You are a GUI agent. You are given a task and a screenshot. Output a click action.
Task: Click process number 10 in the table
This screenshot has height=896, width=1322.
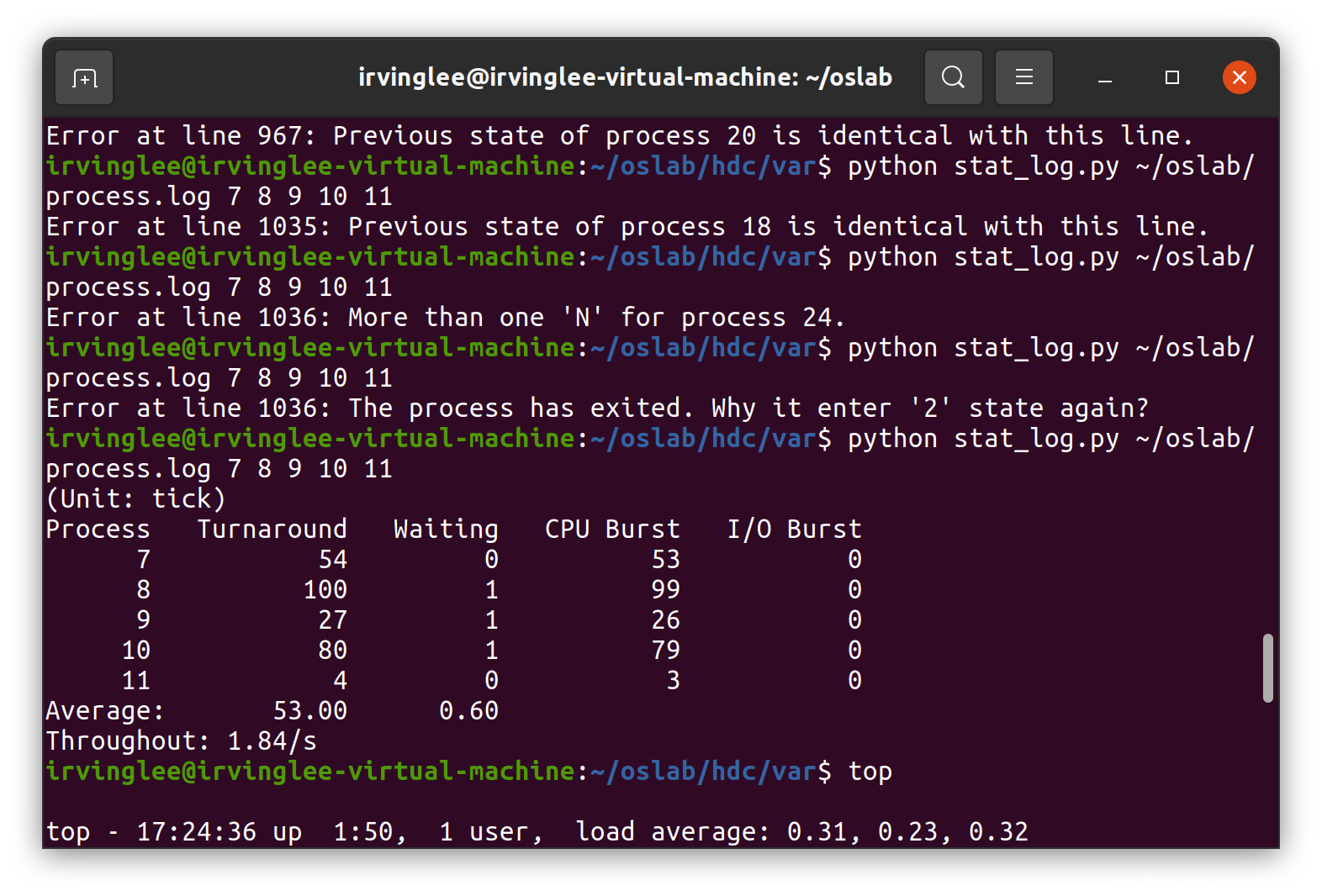coord(135,650)
